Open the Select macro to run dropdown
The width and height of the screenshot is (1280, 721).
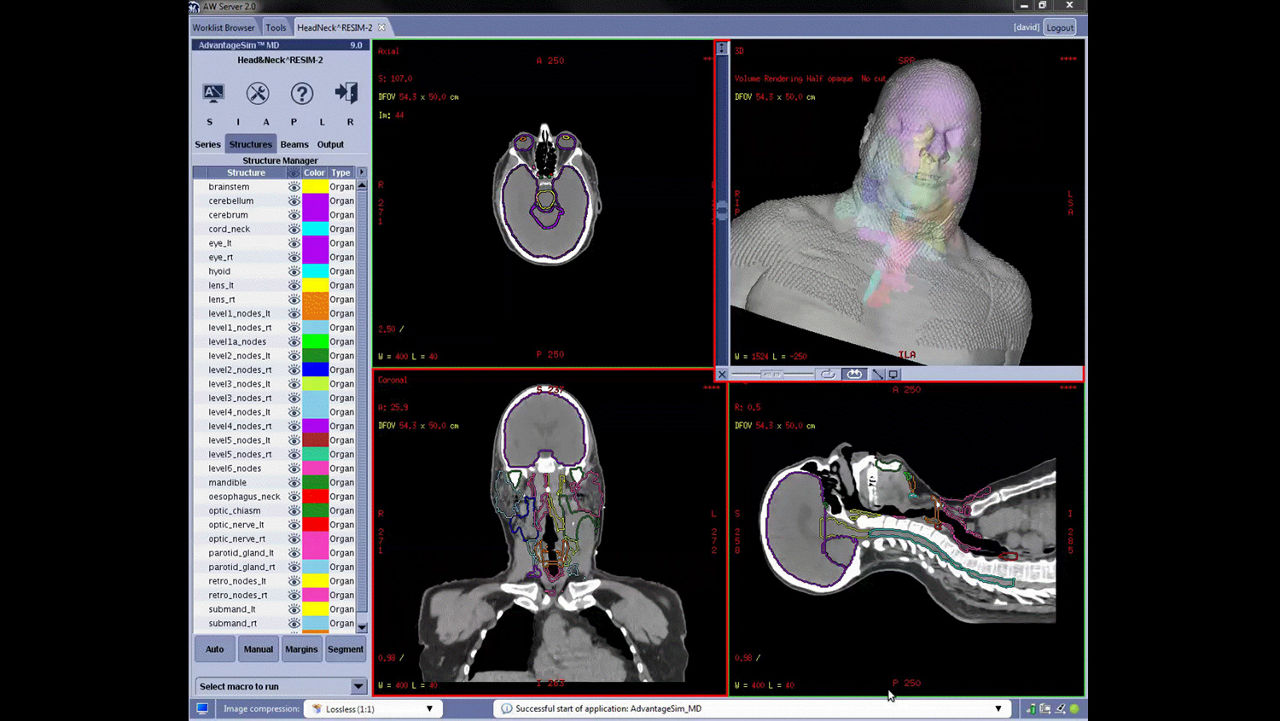click(x=281, y=686)
